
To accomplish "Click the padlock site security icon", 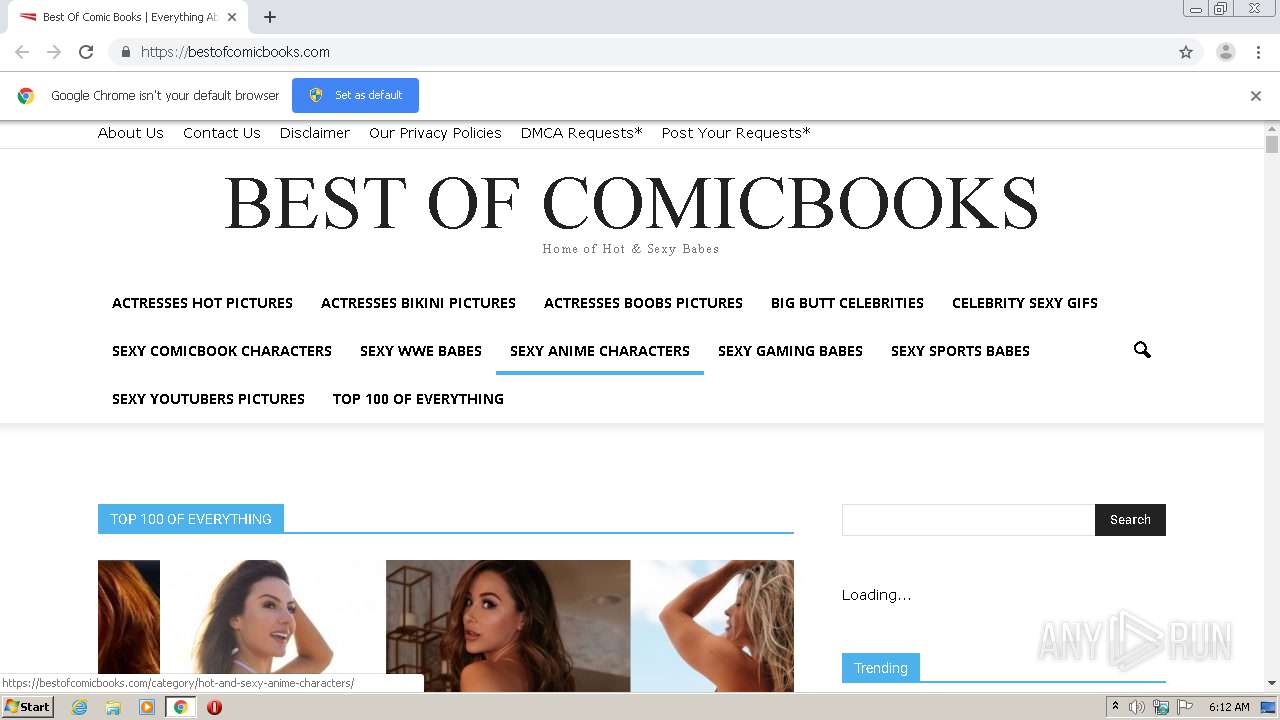I will click(125, 52).
